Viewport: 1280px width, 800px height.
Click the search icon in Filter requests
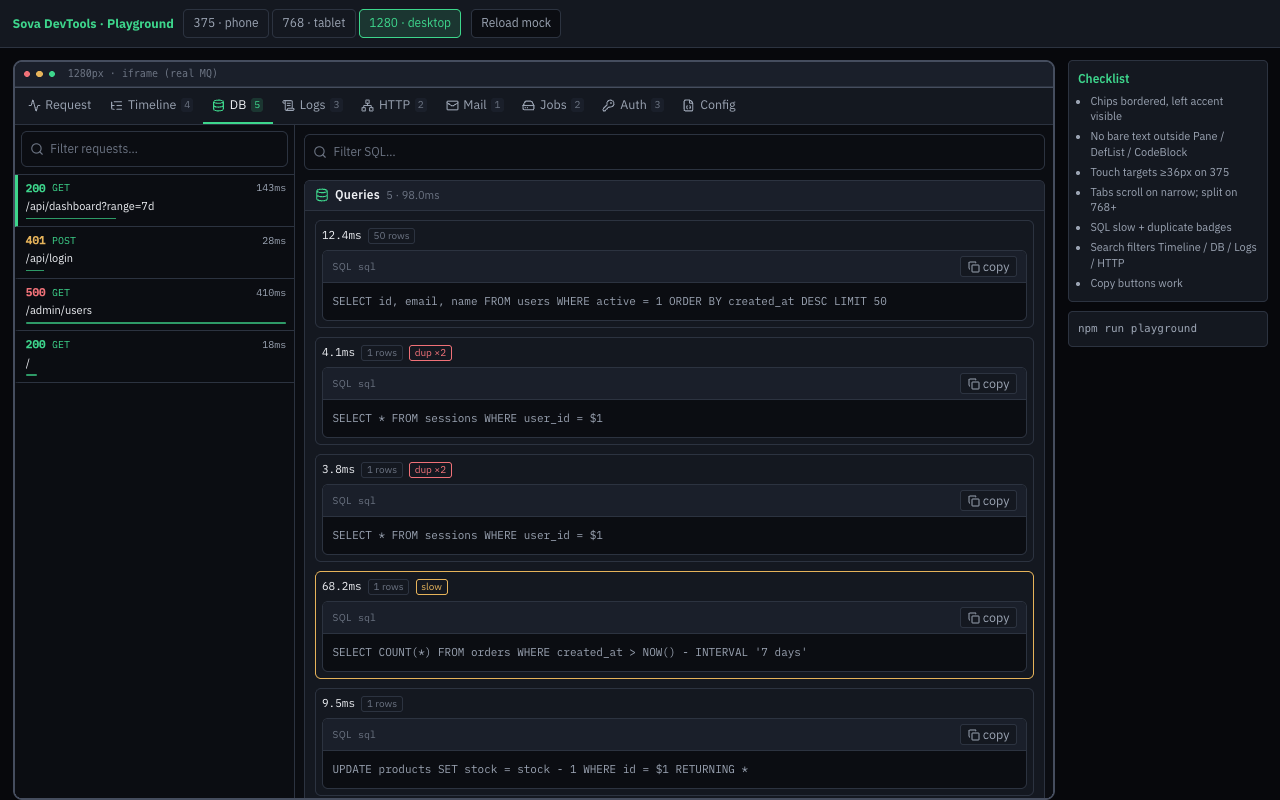coord(37,149)
